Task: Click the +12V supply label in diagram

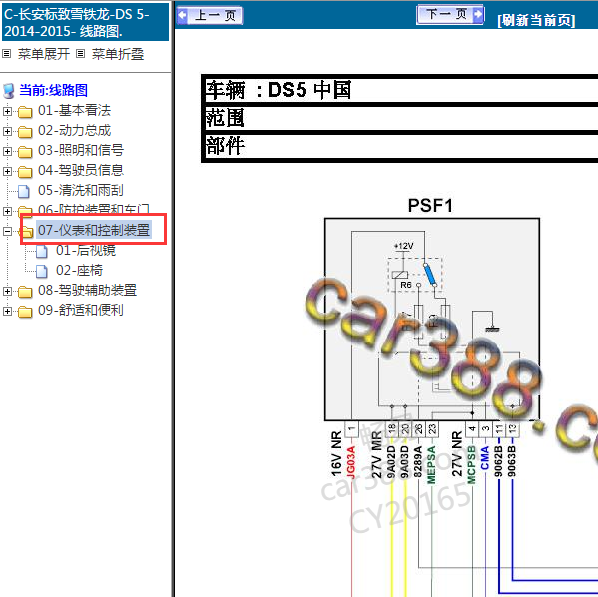Action: coord(403,246)
